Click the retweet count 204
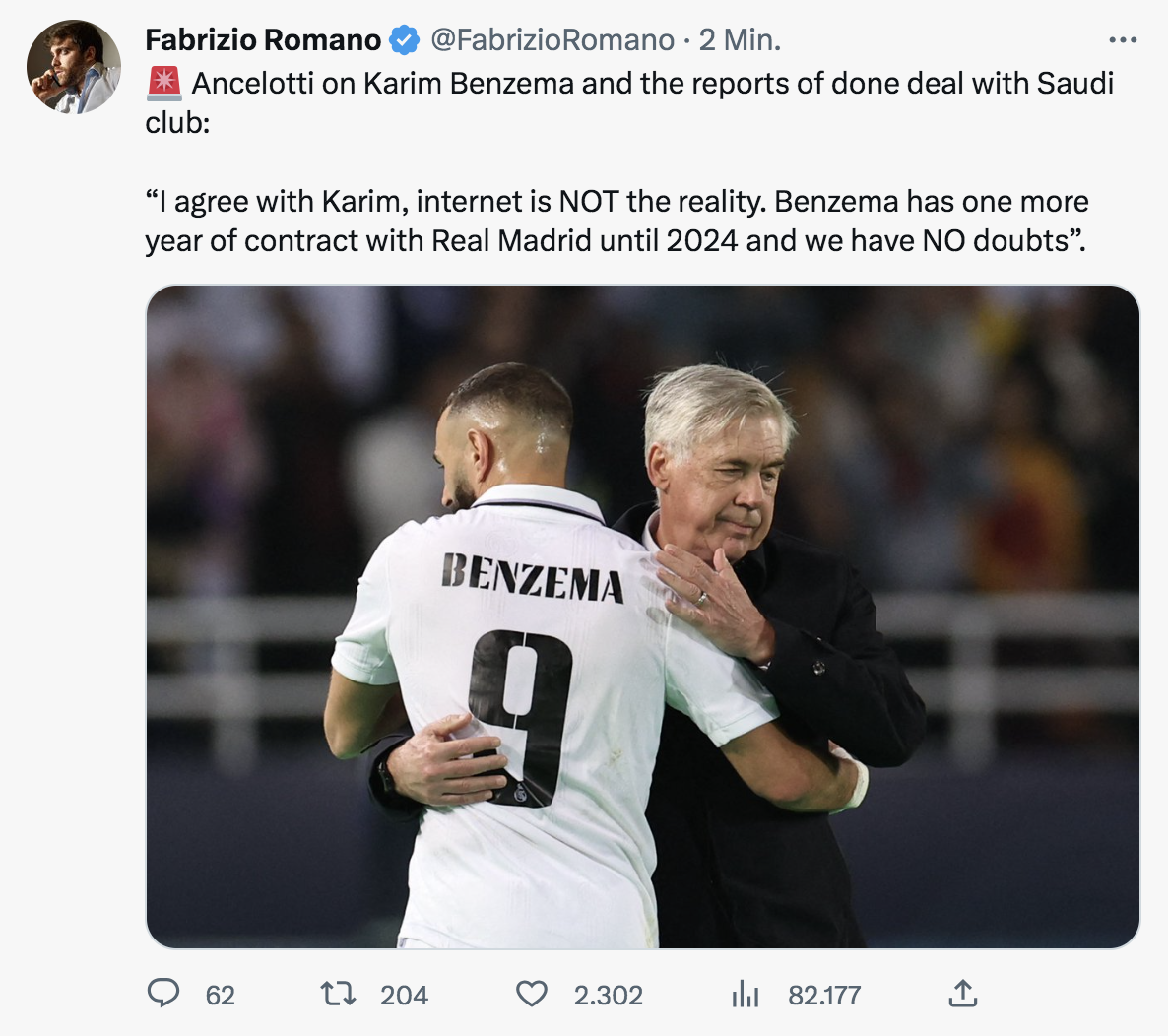The width and height of the screenshot is (1168, 1036). [x=404, y=995]
